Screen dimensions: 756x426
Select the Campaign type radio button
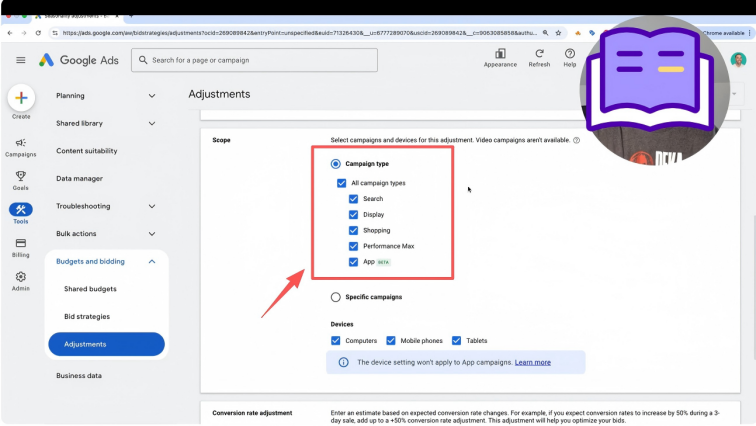coord(336,164)
